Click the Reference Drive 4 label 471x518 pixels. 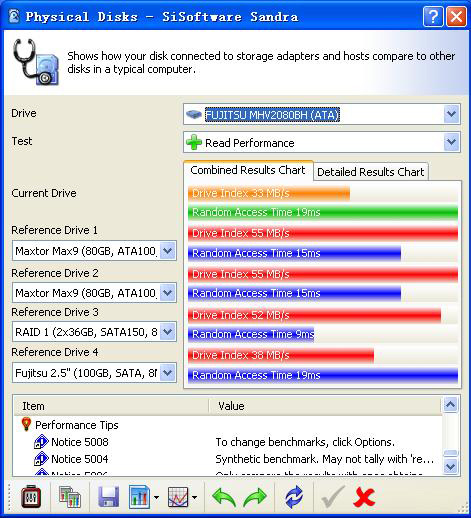pyautogui.click(x=55, y=352)
